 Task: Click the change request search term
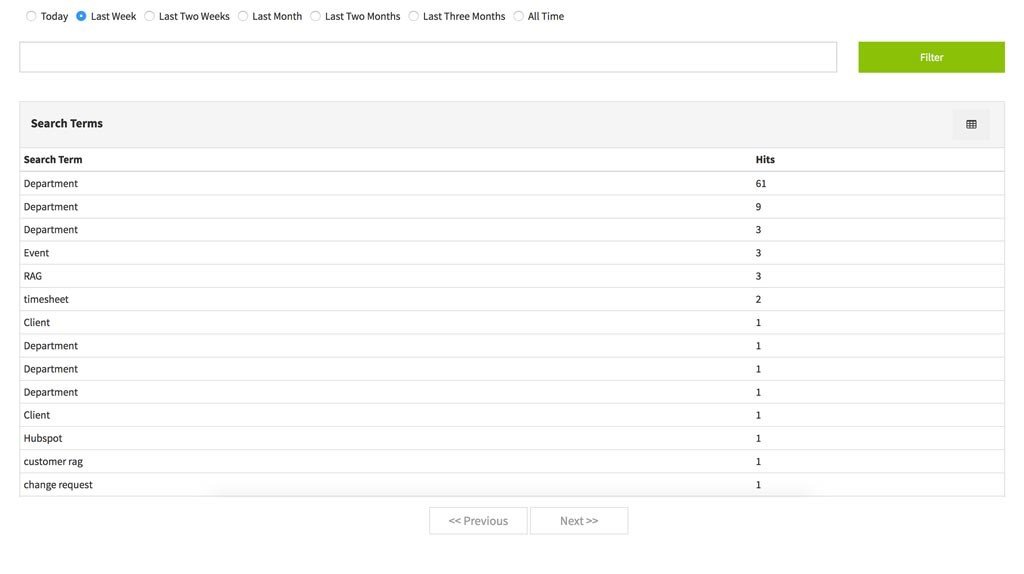[x=58, y=485]
